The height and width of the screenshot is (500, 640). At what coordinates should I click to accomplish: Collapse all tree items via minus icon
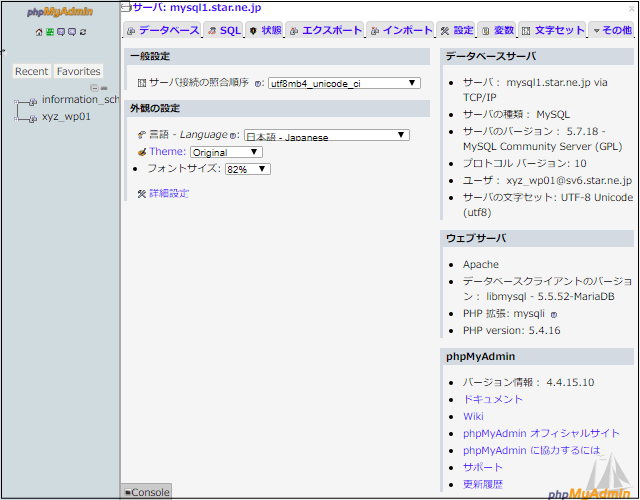[94, 88]
